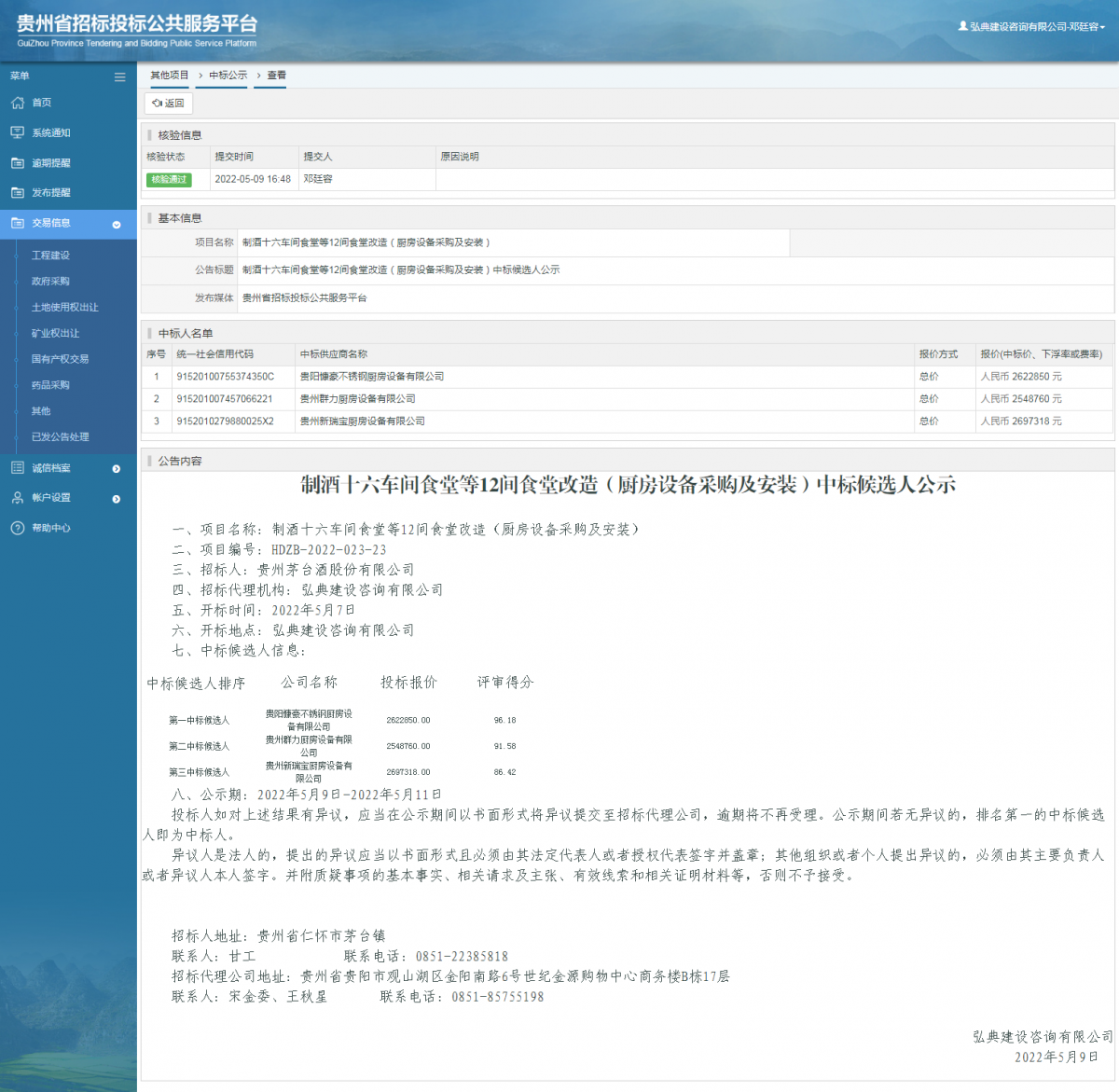Click 其他项目 breadcrumb link
The width and height of the screenshot is (1119, 1092).
click(x=170, y=76)
